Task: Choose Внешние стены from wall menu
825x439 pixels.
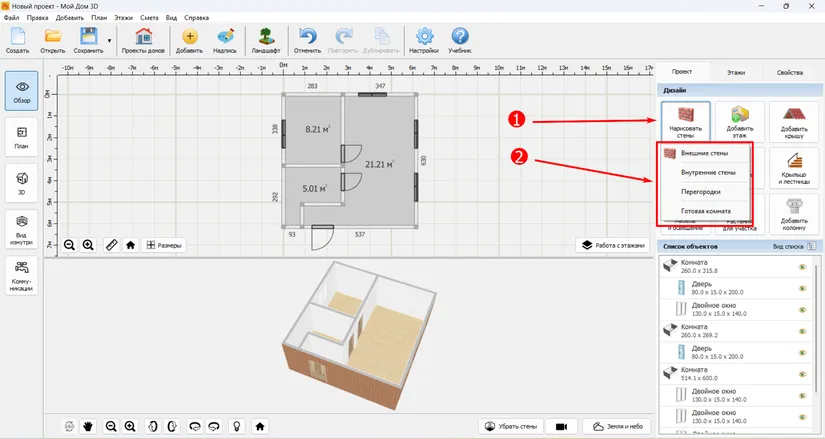Action: tap(705, 153)
